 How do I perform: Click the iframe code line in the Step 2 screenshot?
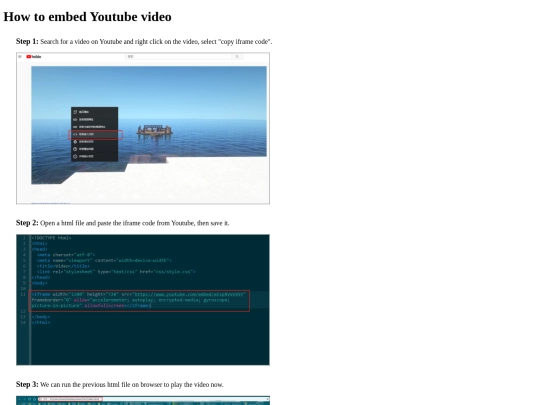tap(139, 300)
